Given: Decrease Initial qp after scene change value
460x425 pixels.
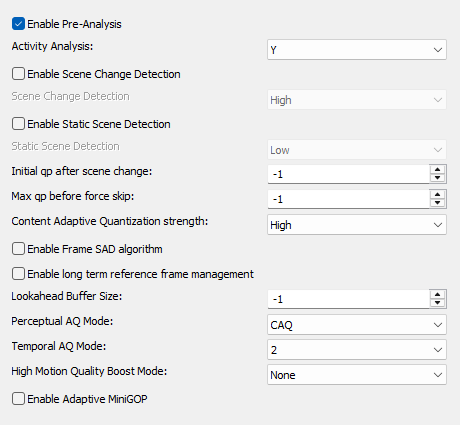Looking at the screenshot, I should pyautogui.click(x=437, y=178).
